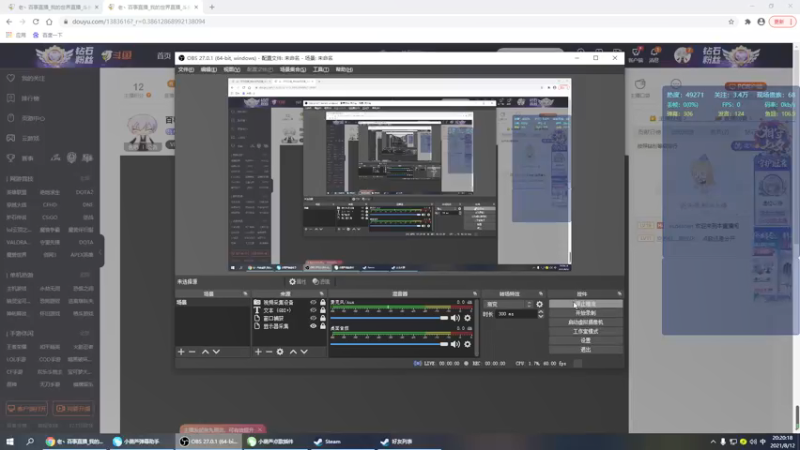Add a new source with plus button

pyautogui.click(x=258, y=352)
